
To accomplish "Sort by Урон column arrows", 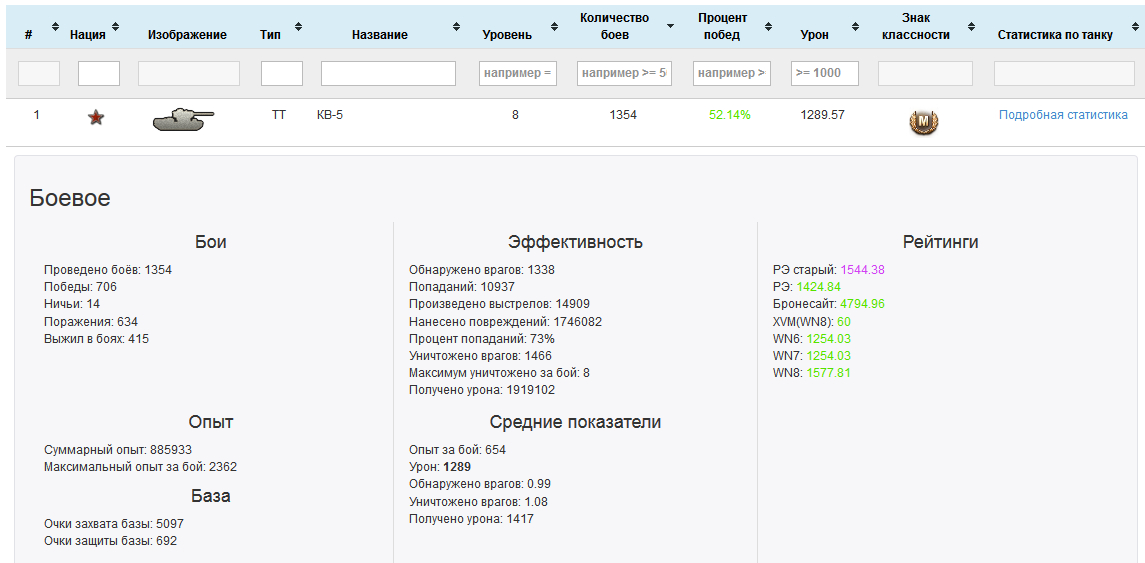I will click(856, 26).
